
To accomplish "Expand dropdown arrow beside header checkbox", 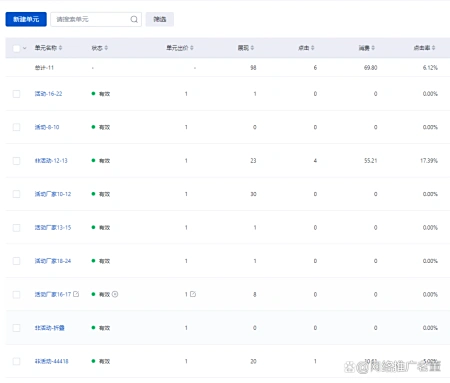I will [x=25, y=48].
